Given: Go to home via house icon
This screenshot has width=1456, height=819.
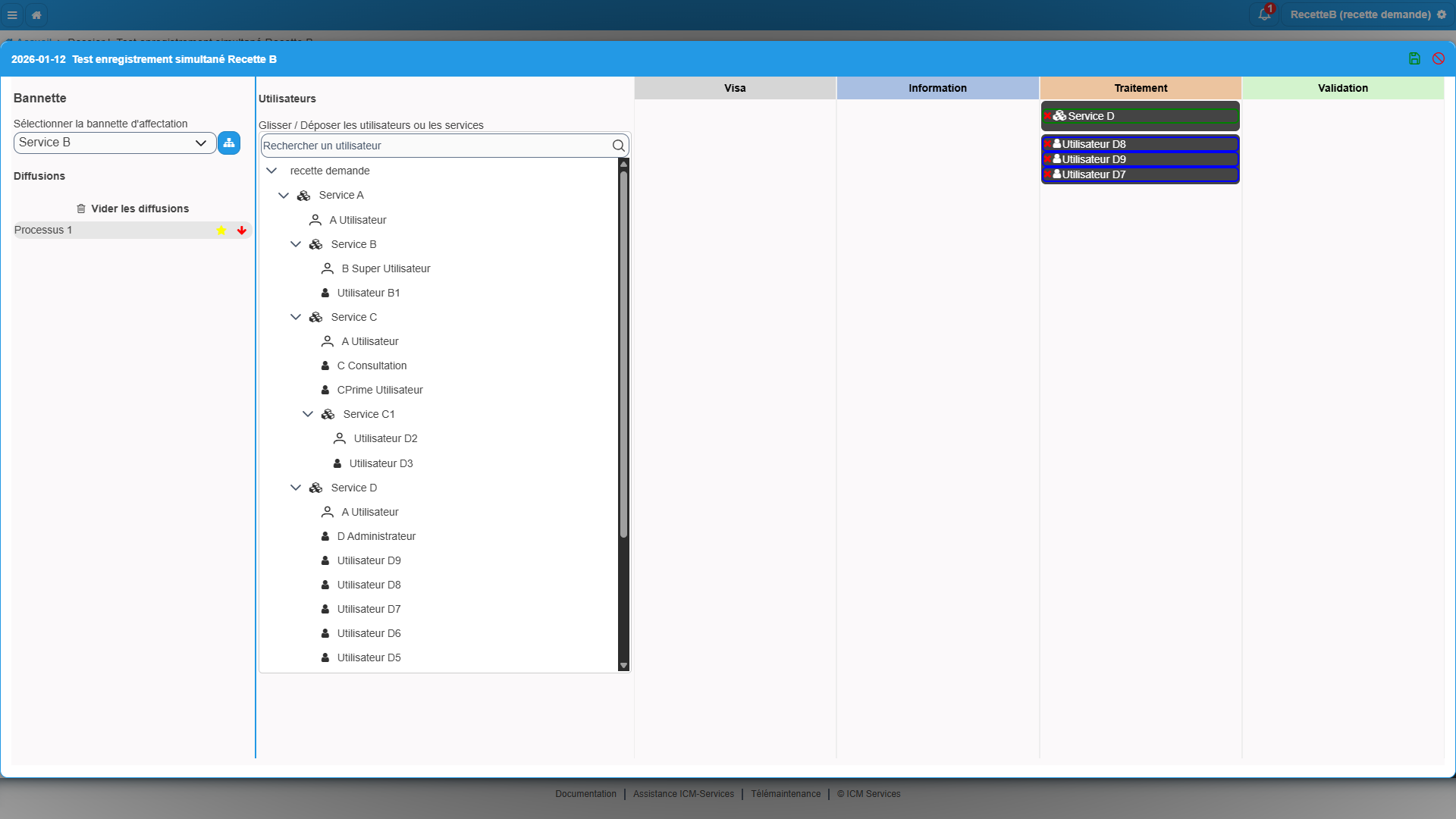Looking at the screenshot, I should pos(36,15).
